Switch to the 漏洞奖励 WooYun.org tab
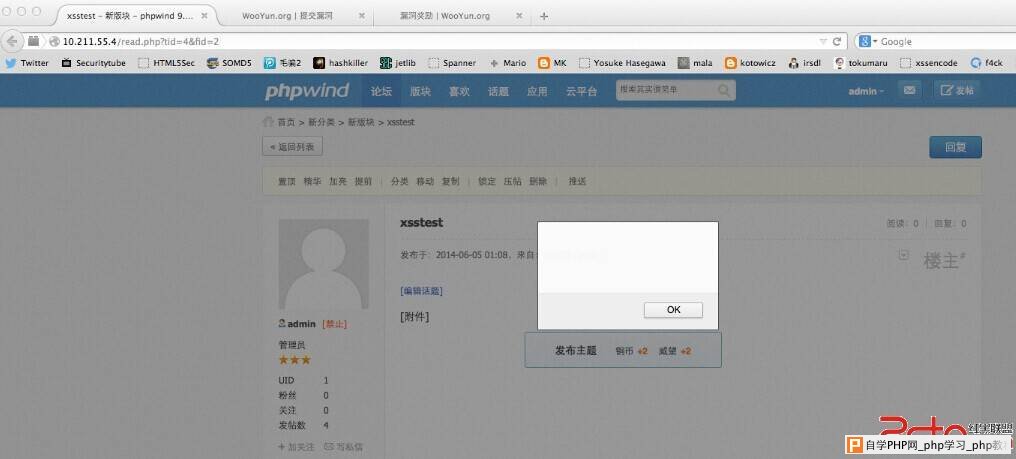The image size is (1016, 459). click(444, 16)
